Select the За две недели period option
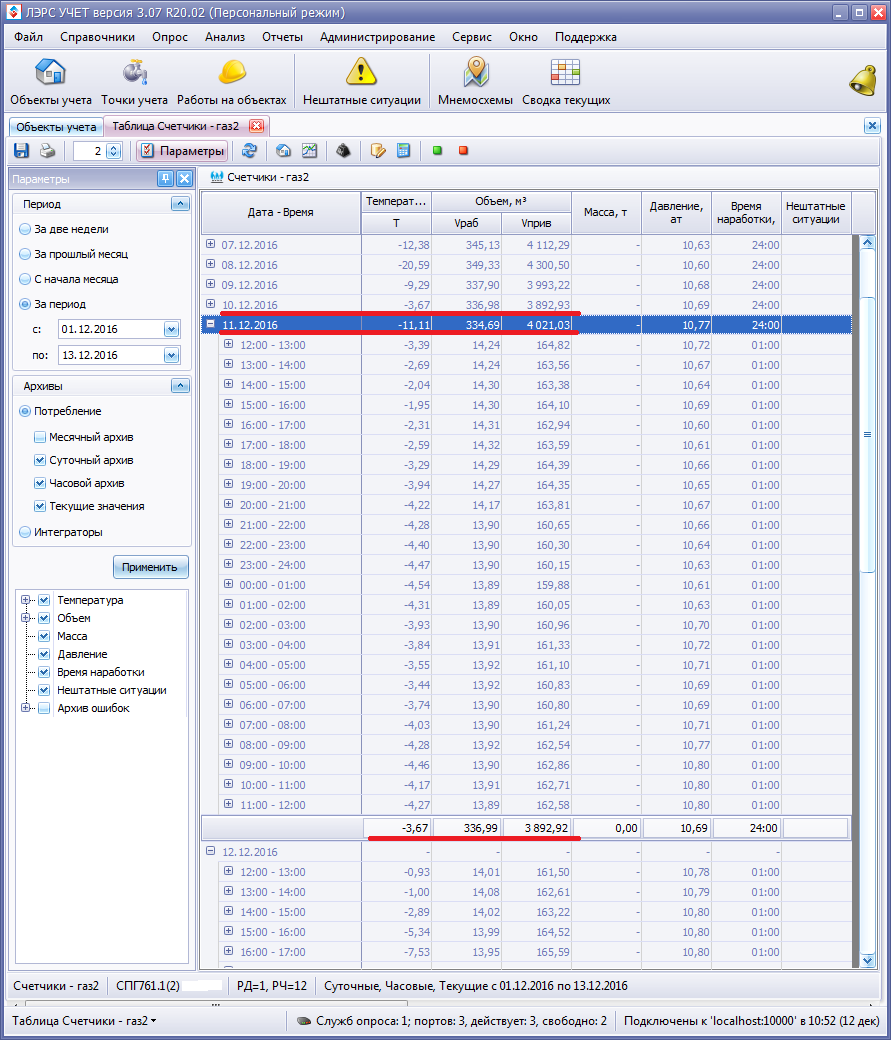Screen dimensions: 891x1040 coord(25,229)
